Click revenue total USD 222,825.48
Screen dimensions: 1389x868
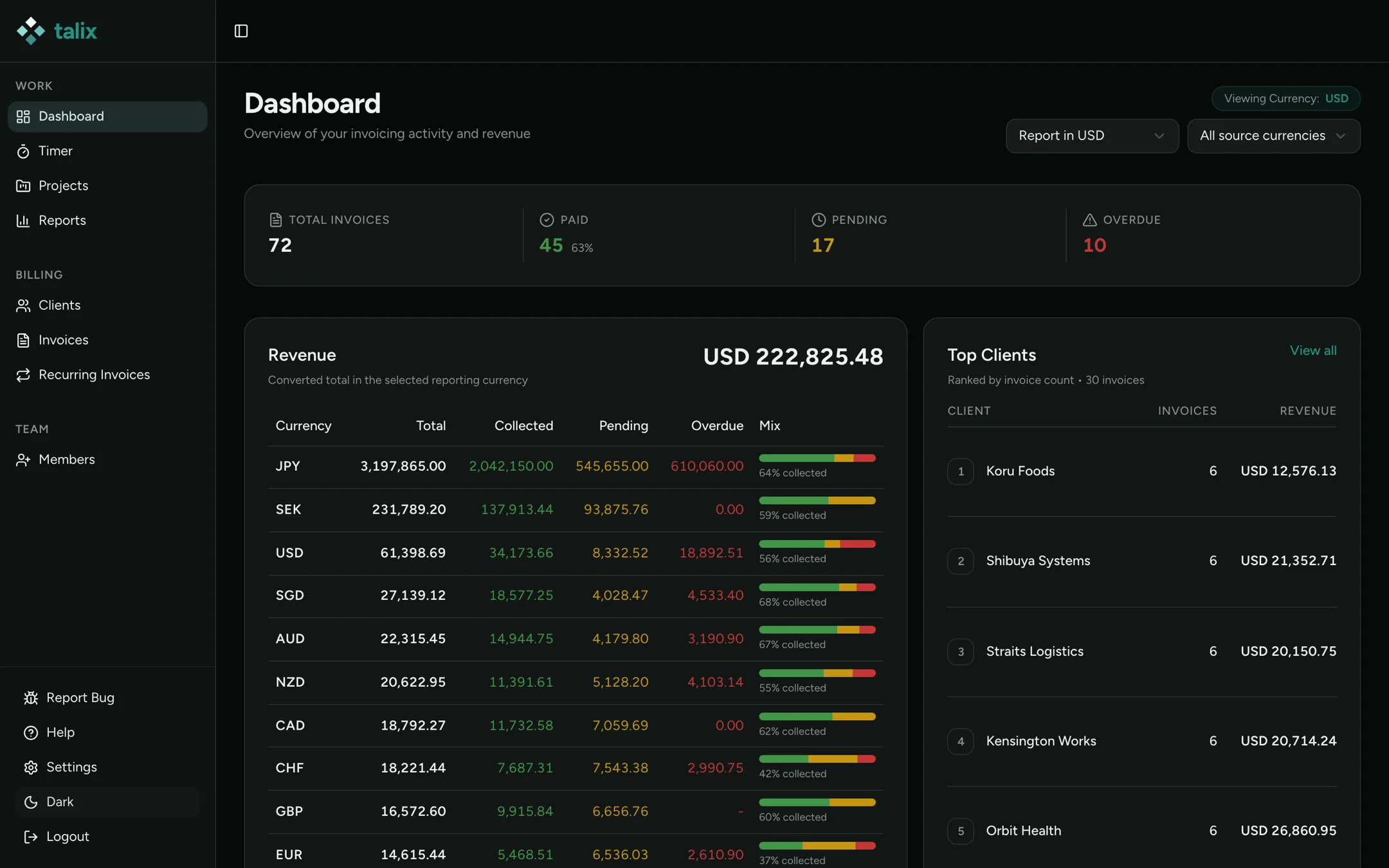click(x=793, y=356)
